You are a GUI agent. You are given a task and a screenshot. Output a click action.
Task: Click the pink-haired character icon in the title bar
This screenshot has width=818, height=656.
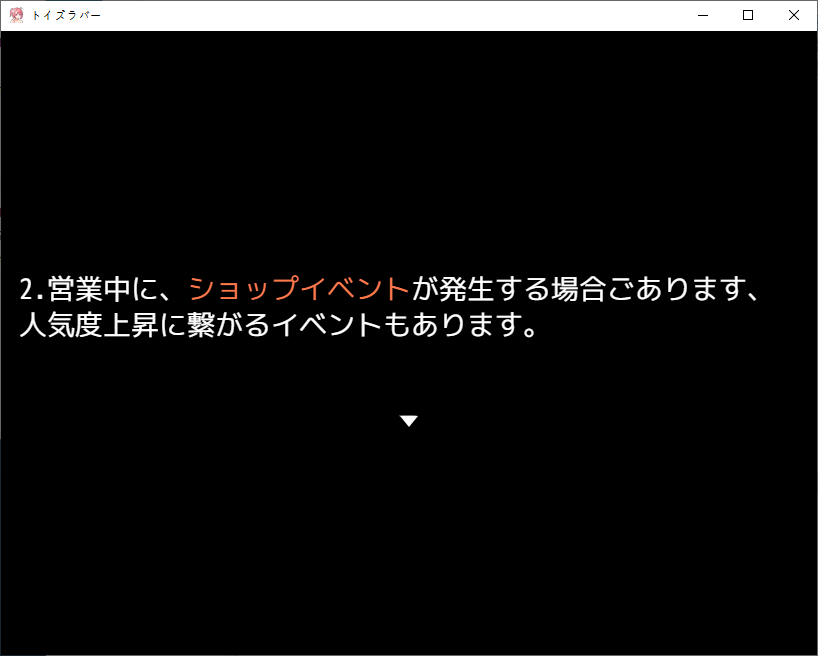click(x=16, y=15)
